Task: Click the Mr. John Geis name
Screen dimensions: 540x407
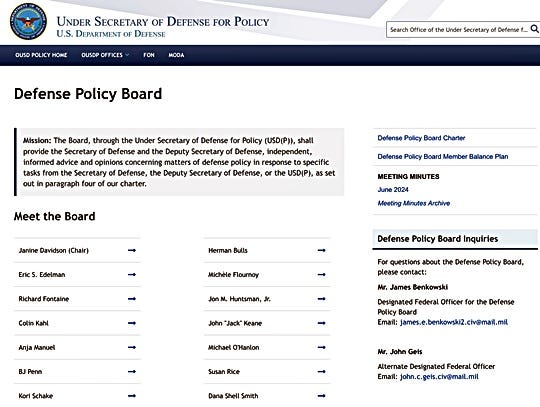Action: tap(399, 352)
